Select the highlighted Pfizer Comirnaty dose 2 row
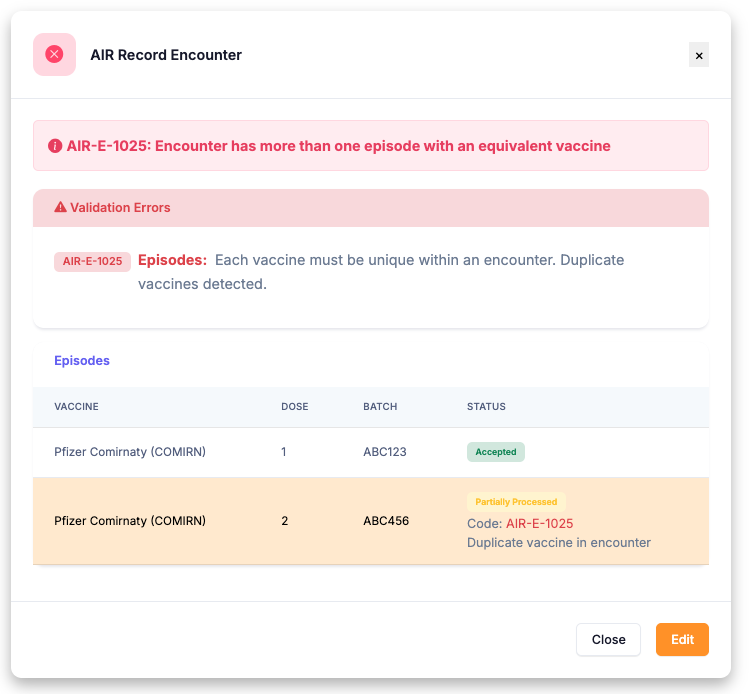 pos(371,521)
